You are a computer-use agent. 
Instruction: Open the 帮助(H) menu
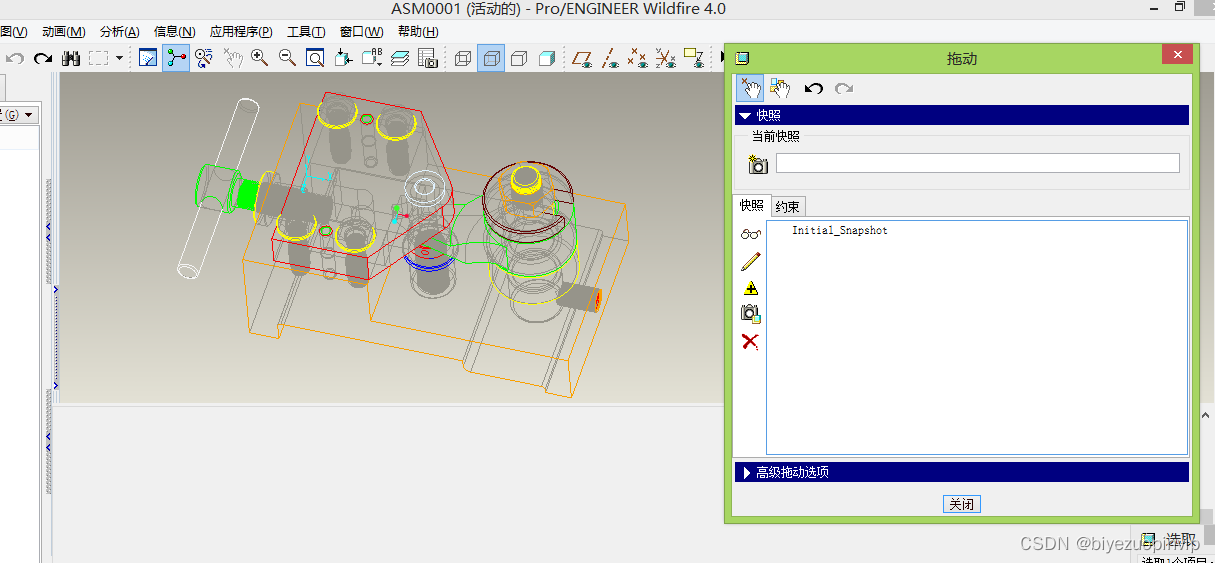tap(418, 32)
